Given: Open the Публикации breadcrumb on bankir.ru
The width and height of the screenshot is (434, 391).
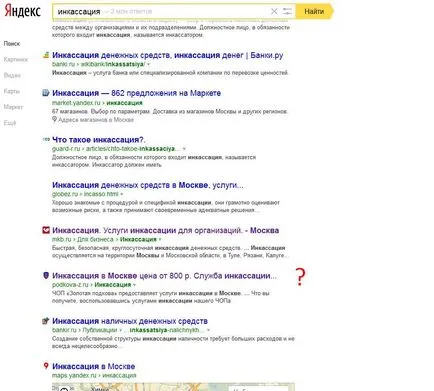Looking at the screenshot, I should 100,330.
